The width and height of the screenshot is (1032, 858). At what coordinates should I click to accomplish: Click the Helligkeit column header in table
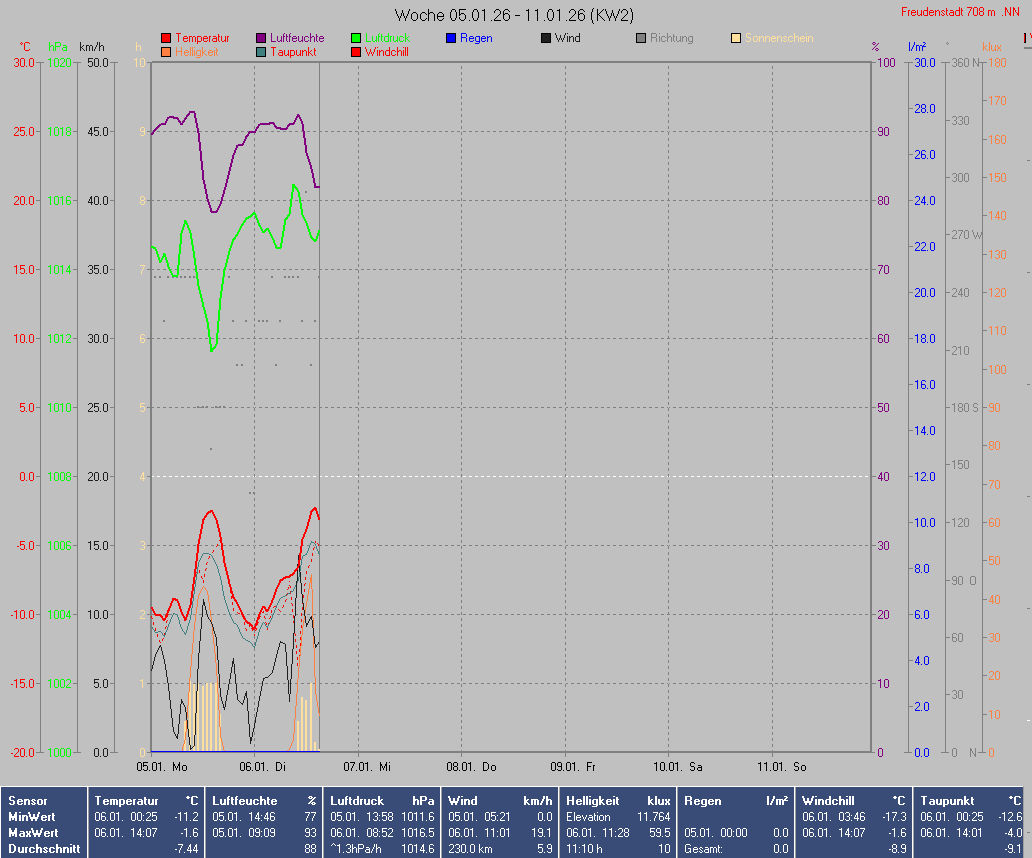pos(592,801)
